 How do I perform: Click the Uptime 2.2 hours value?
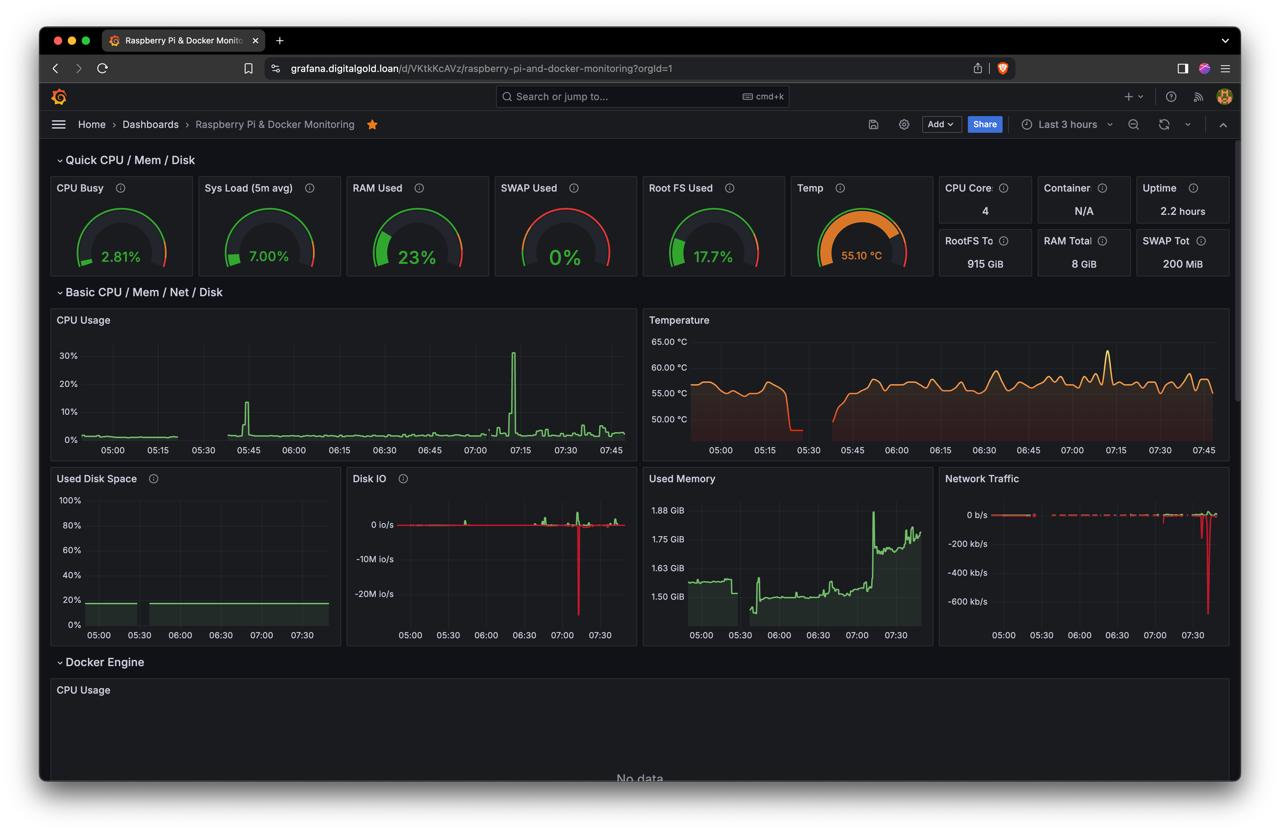click(x=1183, y=211)
